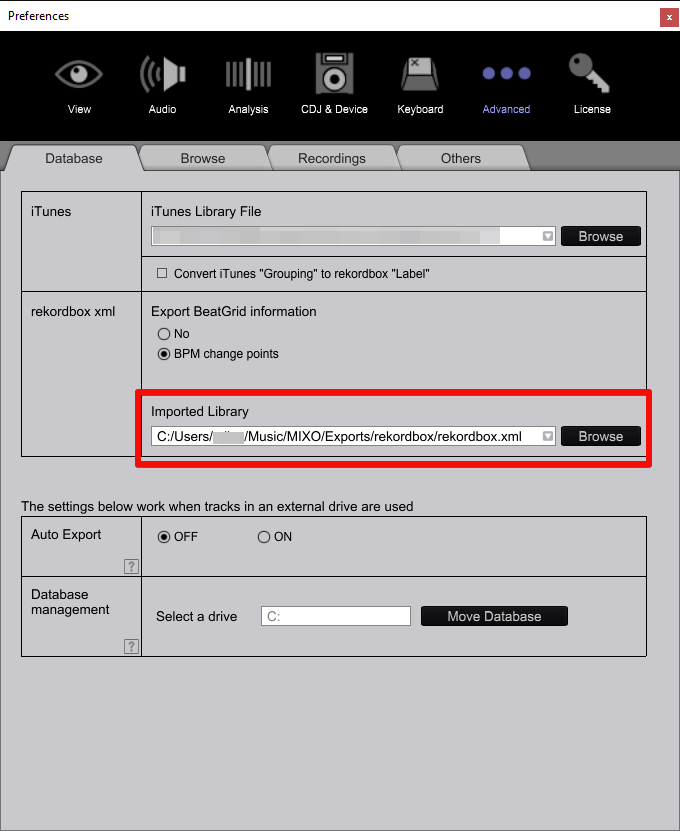Set Auto Export to OFF

pos(164,537)
